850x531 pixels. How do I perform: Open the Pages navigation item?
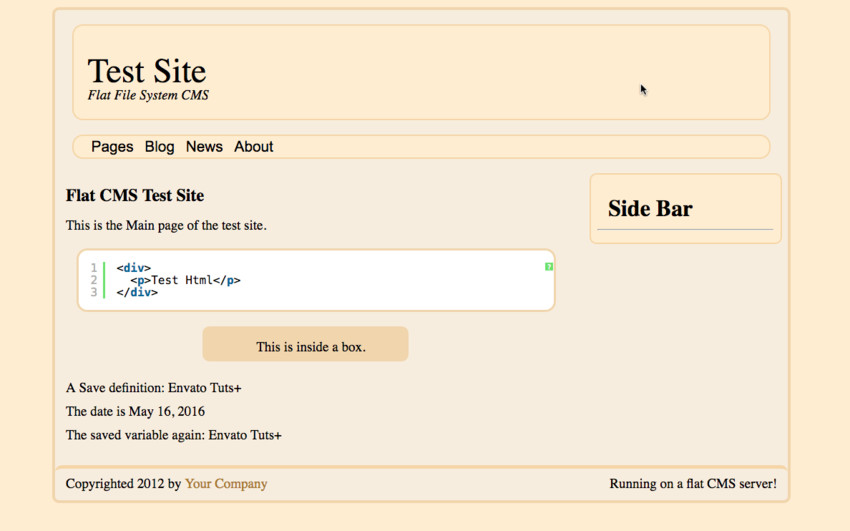(x=112, y=147)
